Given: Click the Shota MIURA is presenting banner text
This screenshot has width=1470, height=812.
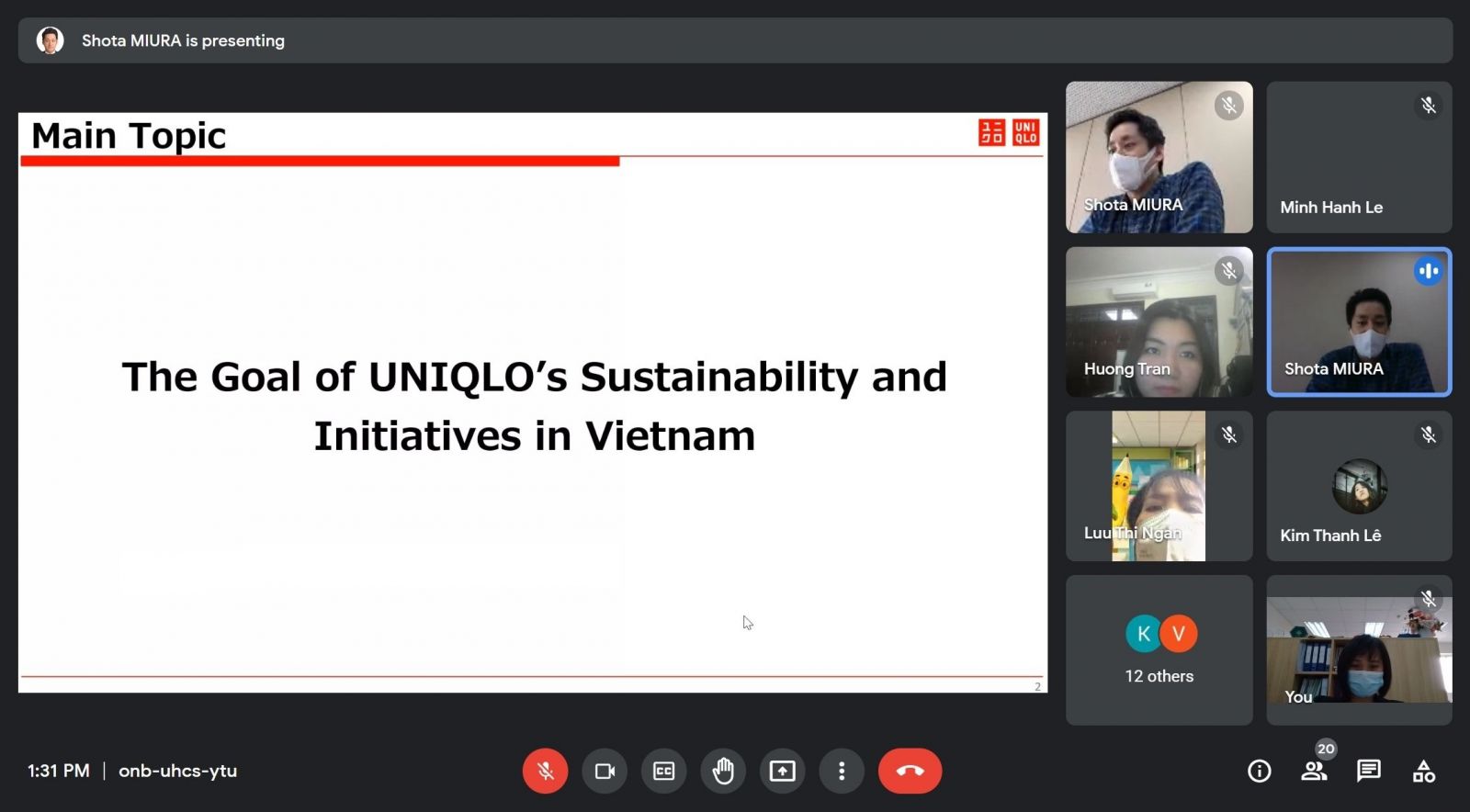Looking at the screenshot, I should click(x=183, y=40).
